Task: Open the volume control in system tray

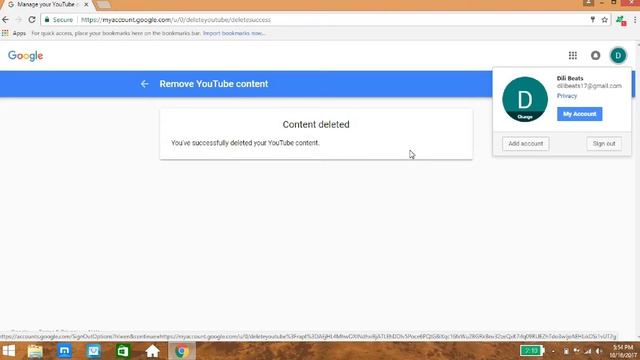Action: [599, 351]
